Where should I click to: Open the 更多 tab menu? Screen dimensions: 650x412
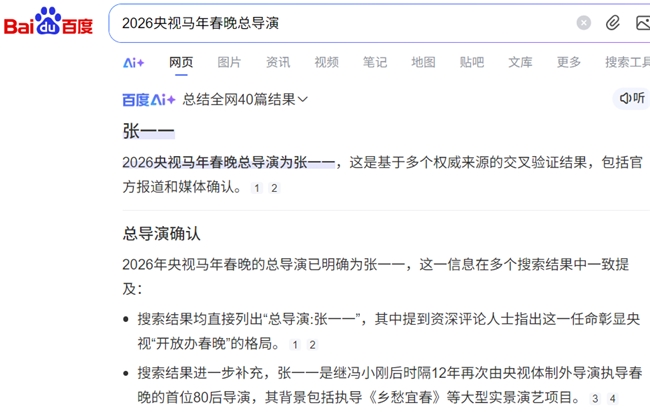click(569, 62)
